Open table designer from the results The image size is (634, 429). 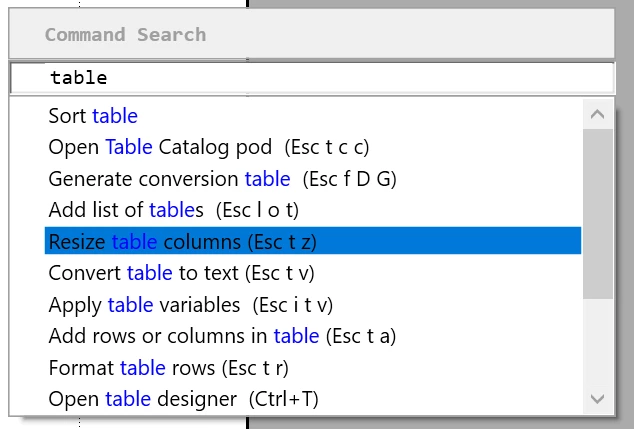tap(183, 399)
